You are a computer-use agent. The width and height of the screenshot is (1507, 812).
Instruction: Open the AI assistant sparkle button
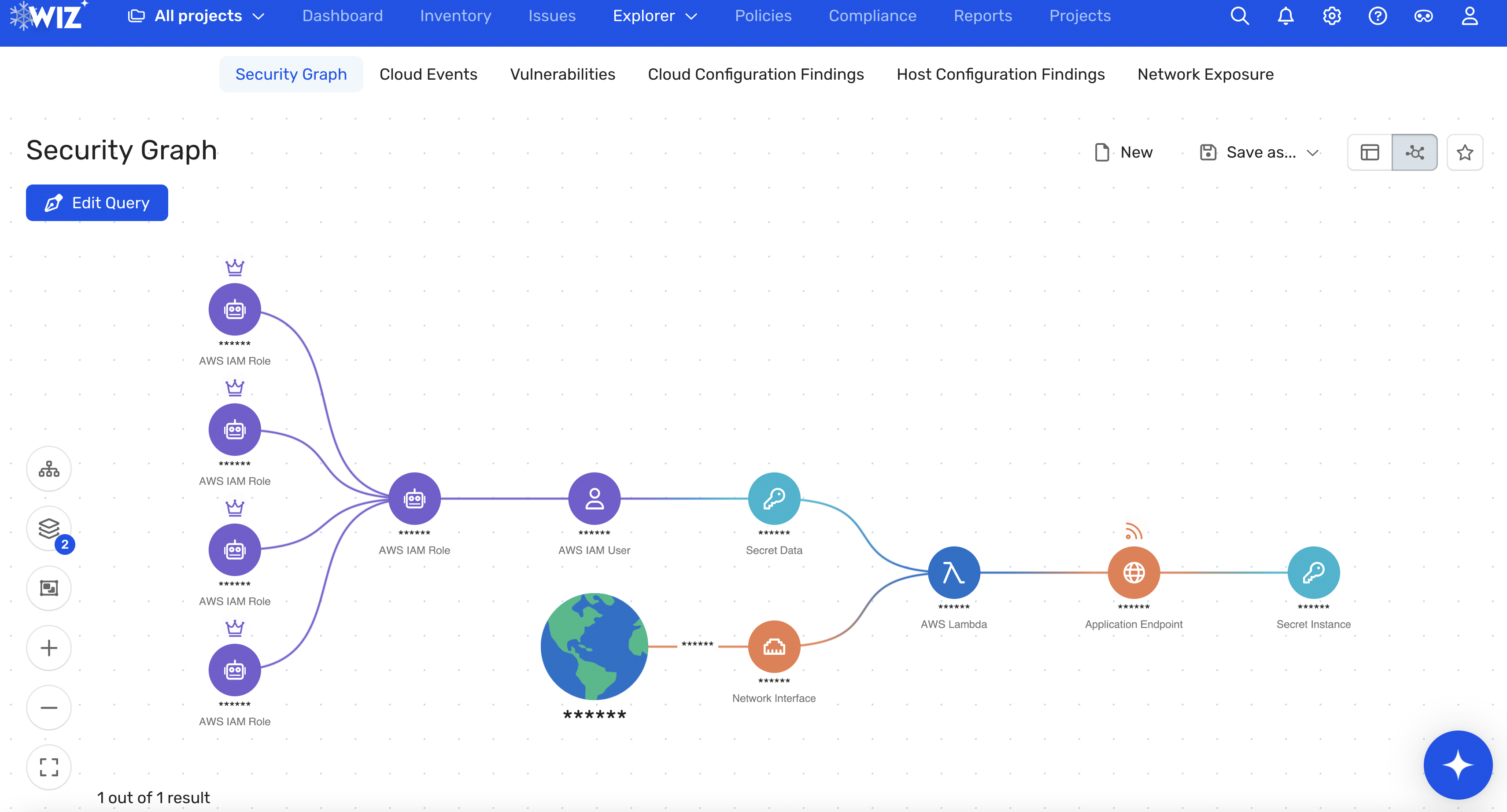pyautogui.click(x=1458, y=764)
